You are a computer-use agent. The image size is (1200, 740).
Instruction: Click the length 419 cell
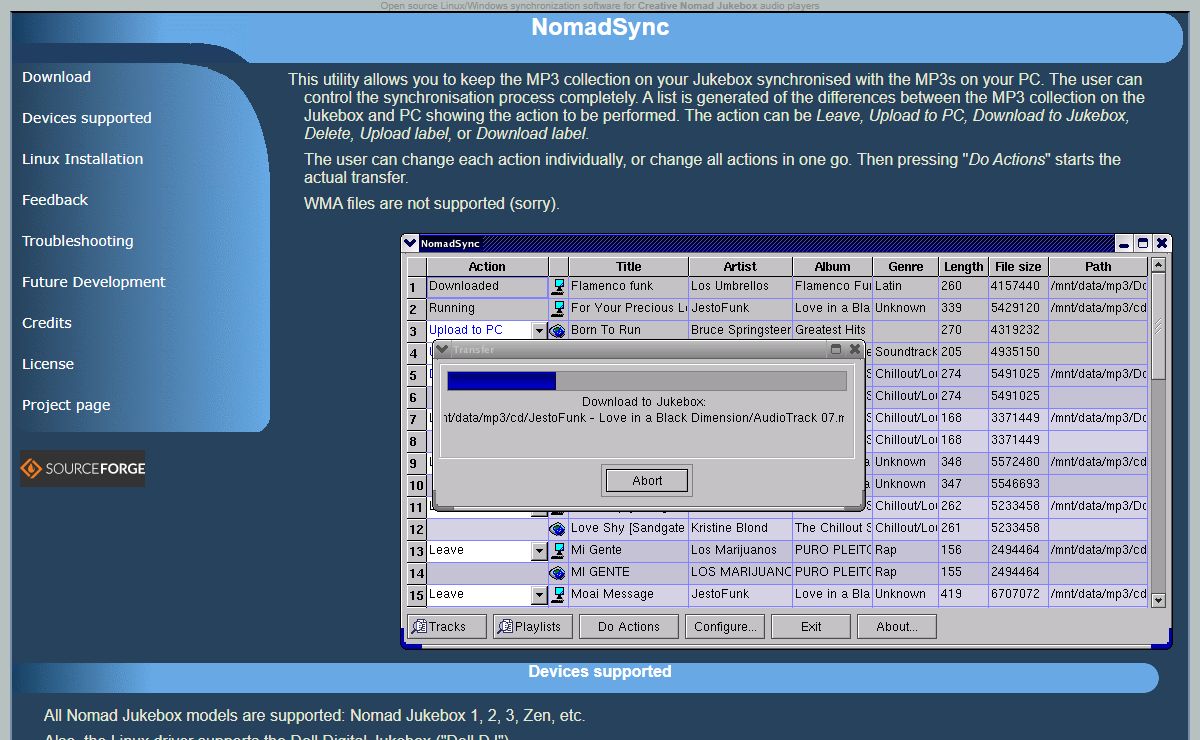click(964, 594)
